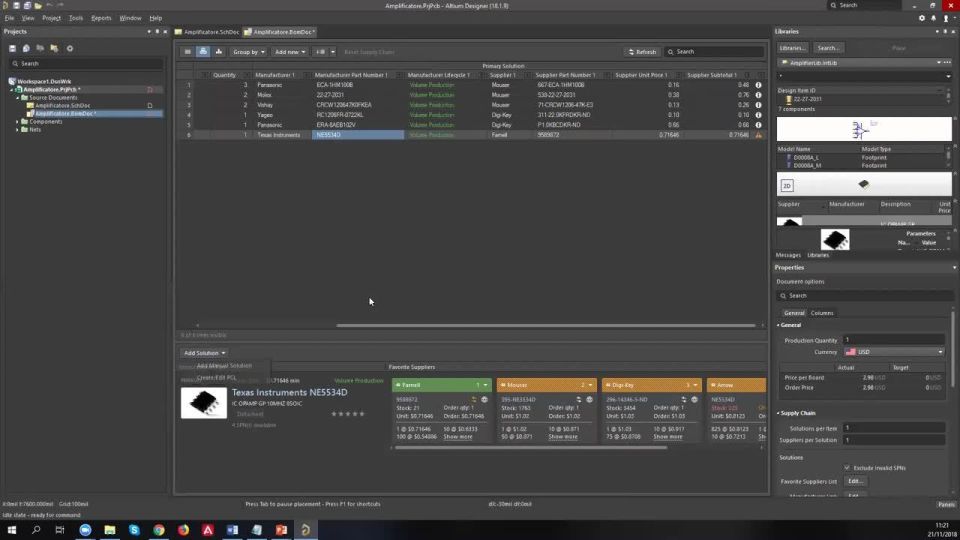This screenshot has height=540, width=960.
Task: Open the Mouser card rank dropdown arrow
Action: pos(591,385)
